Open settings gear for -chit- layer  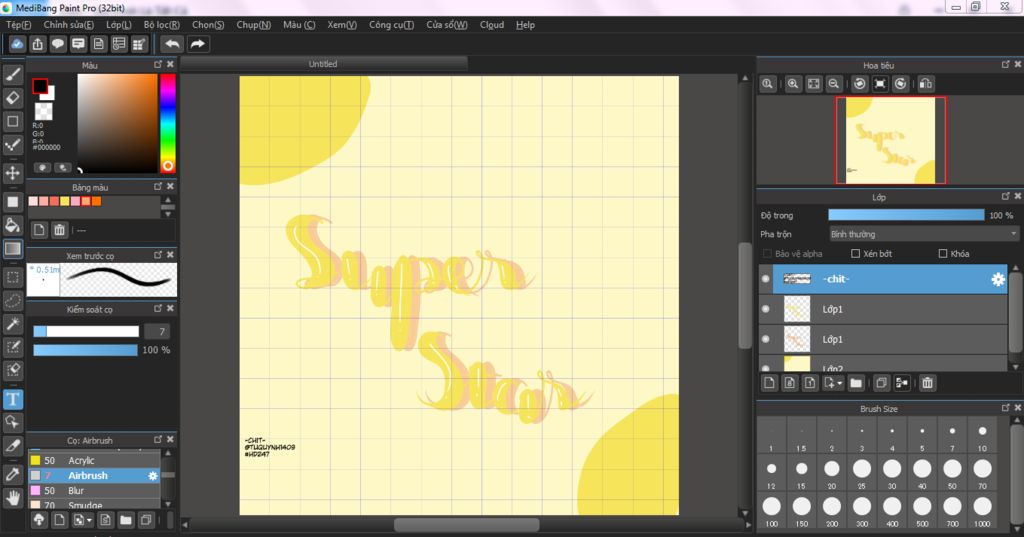998,279
